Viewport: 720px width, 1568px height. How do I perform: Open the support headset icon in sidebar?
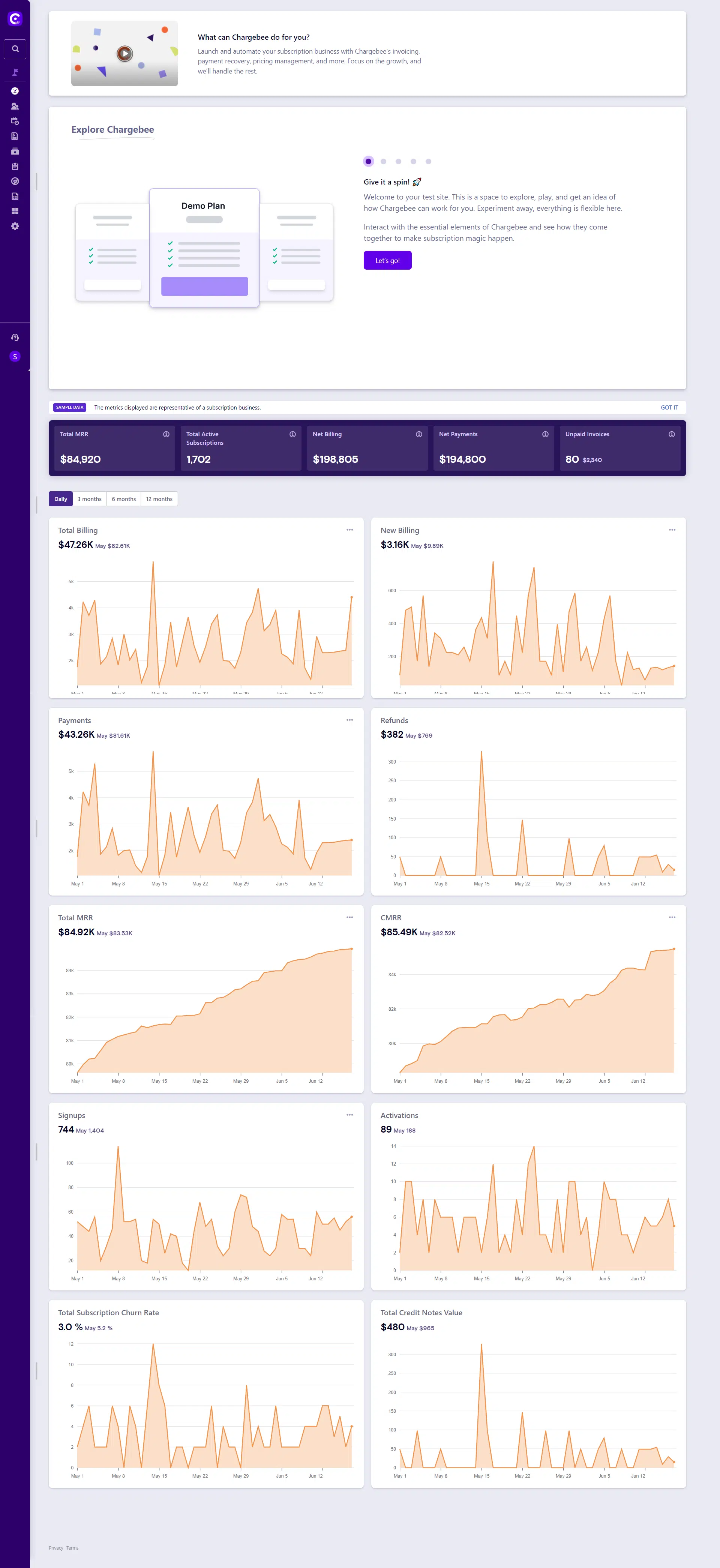[x=15, y=337]
